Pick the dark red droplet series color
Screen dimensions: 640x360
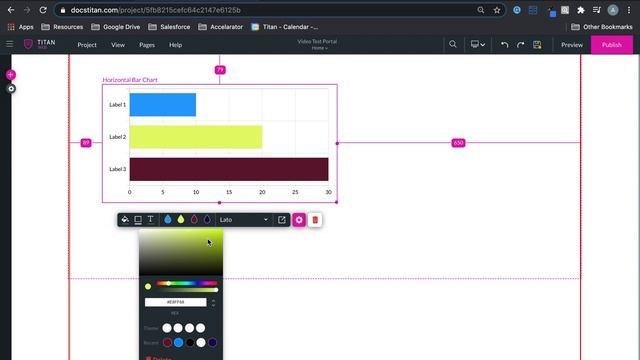[x=194, y=220]
